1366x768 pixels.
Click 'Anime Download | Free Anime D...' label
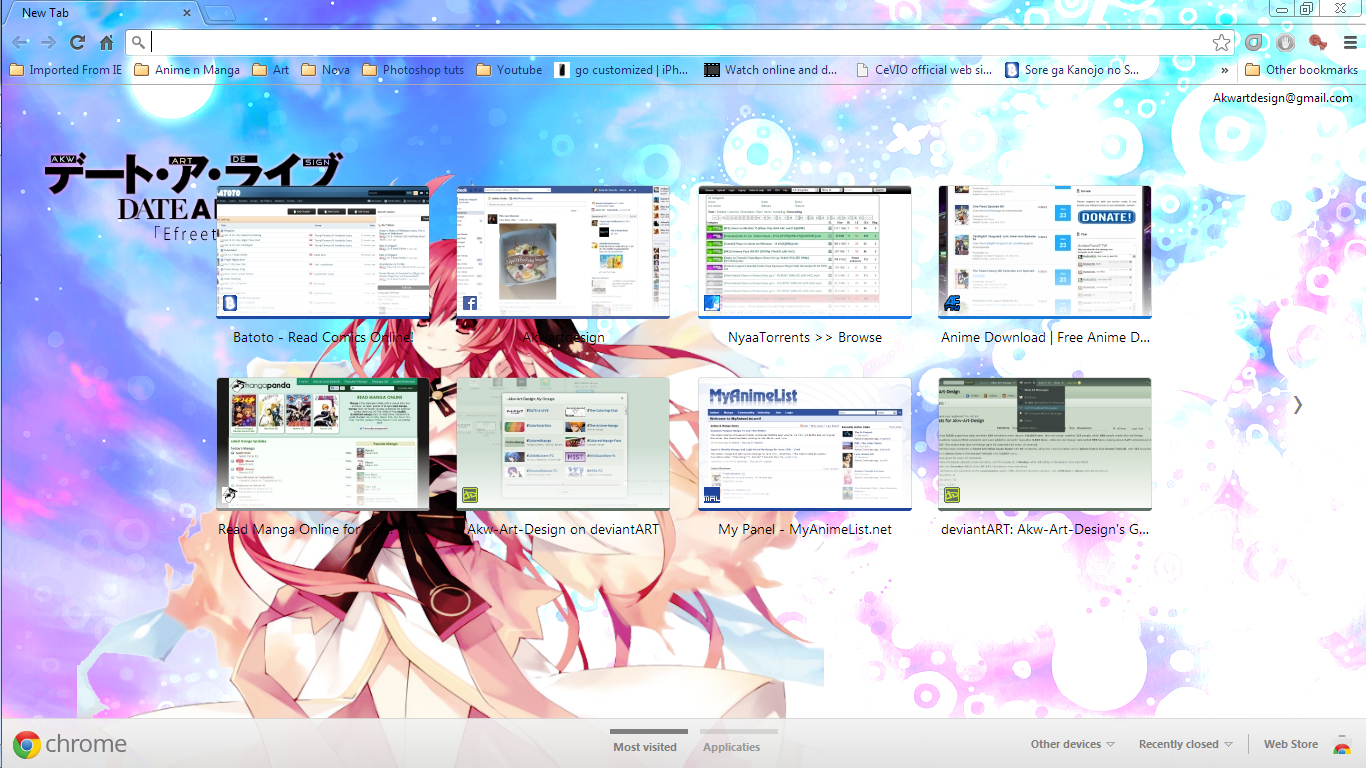pyautogui.click(x=1045, y=337)
